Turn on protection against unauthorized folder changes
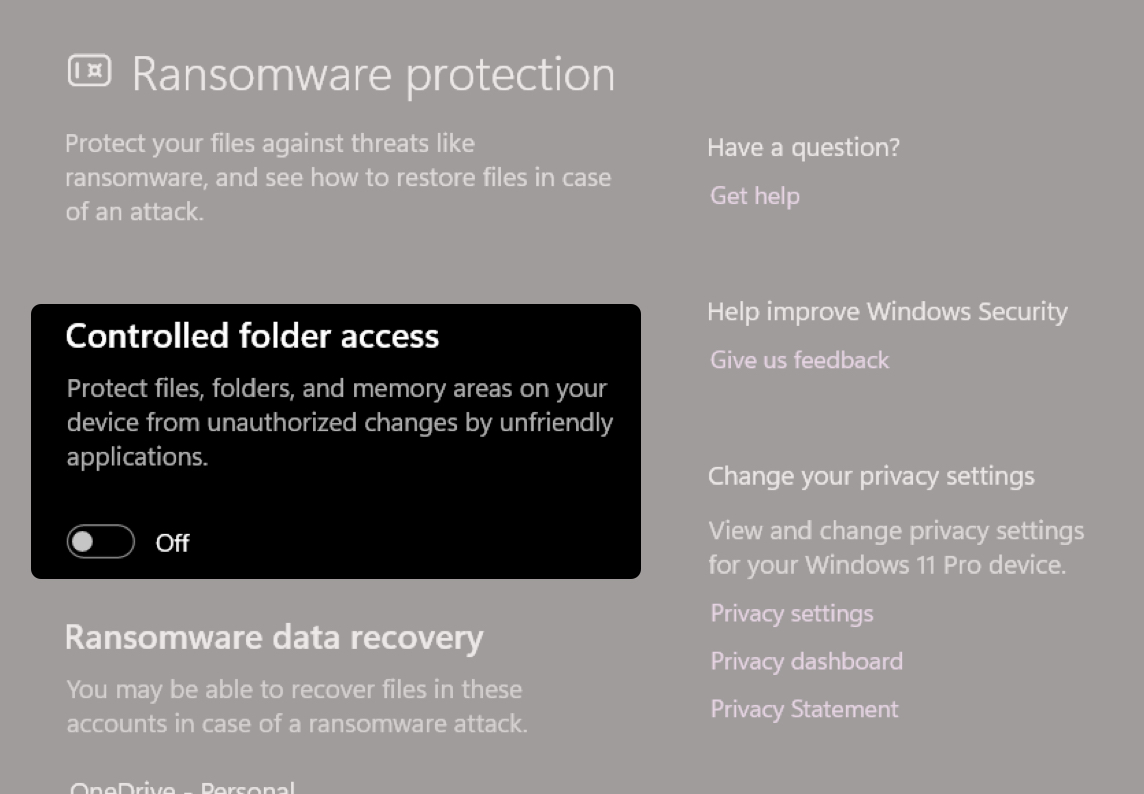 (100, 542)
